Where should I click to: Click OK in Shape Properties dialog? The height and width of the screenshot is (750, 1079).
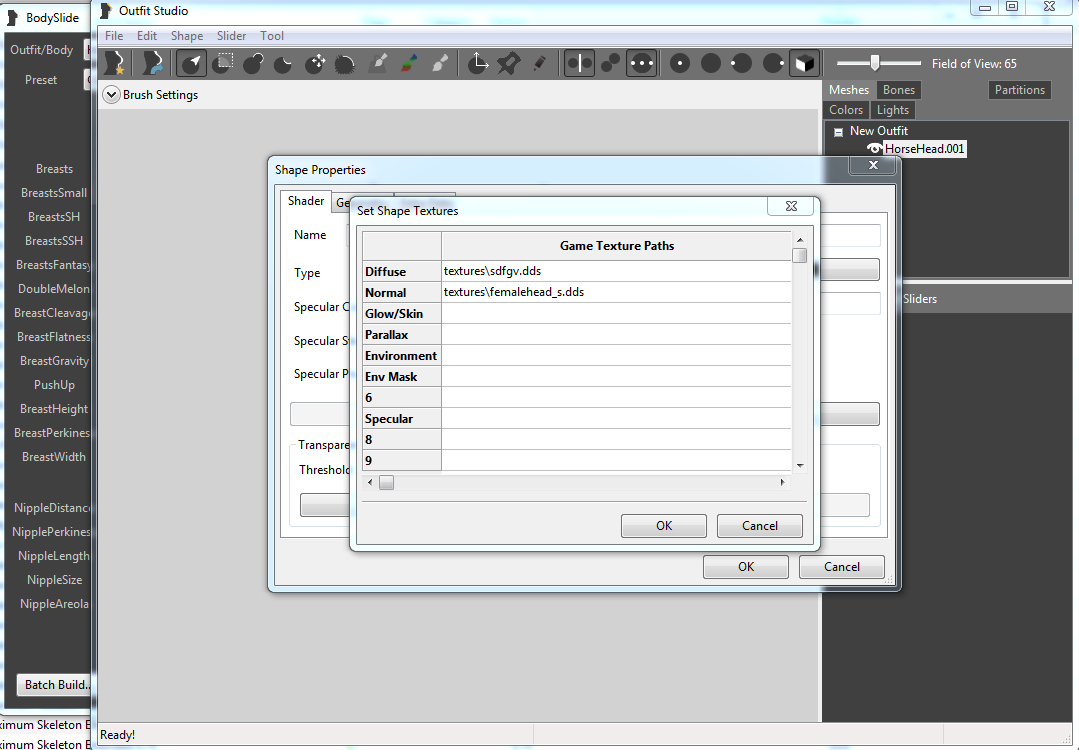pyautogui.click(x=746, y=567)
